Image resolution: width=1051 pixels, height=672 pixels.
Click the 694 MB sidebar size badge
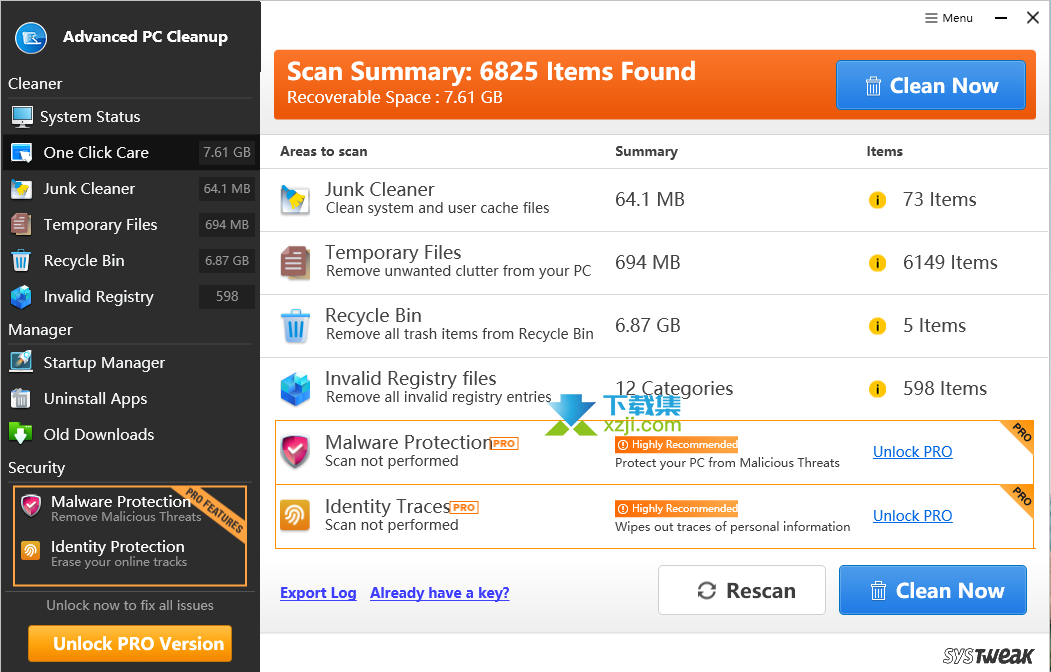tap(227, 224)
